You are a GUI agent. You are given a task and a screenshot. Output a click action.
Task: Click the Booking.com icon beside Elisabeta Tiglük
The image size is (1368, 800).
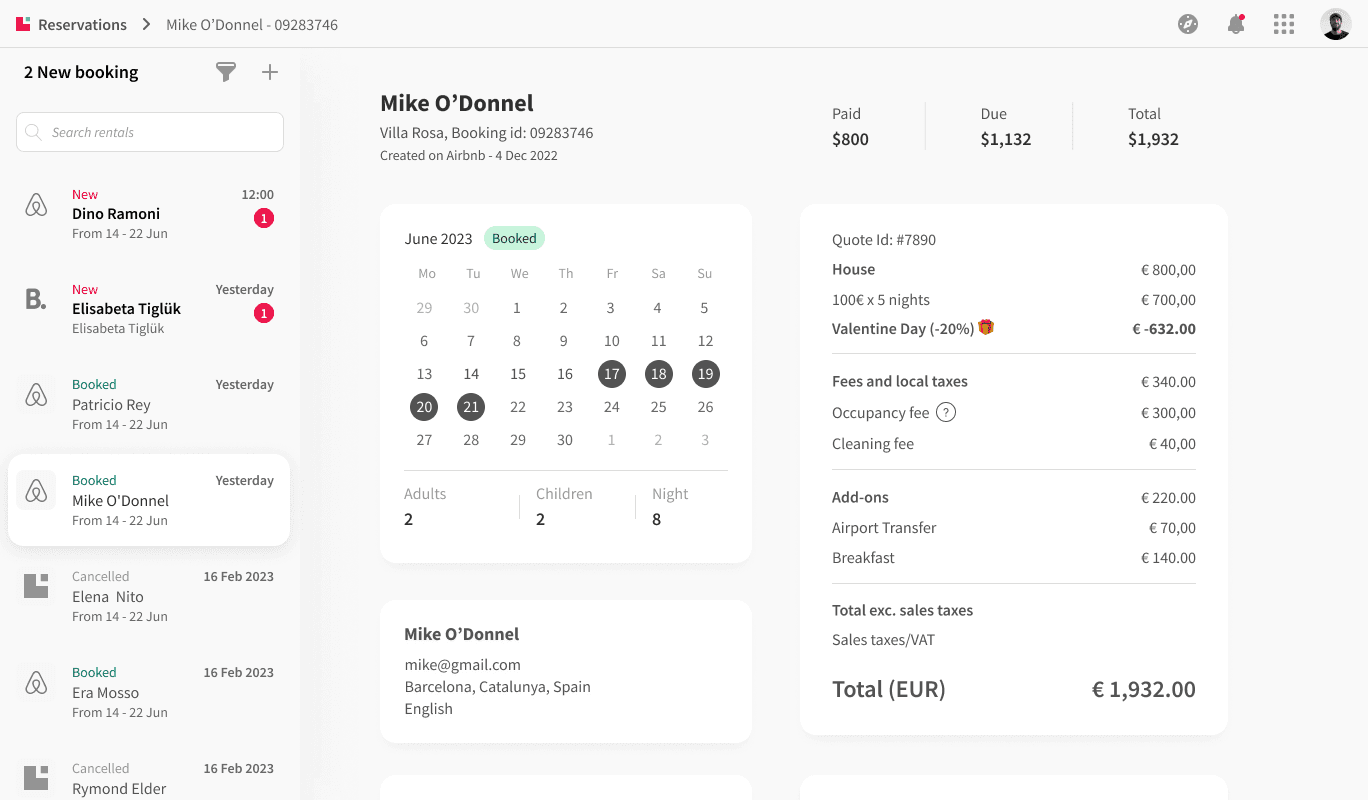pyautogui.click(x=36, y=298)
